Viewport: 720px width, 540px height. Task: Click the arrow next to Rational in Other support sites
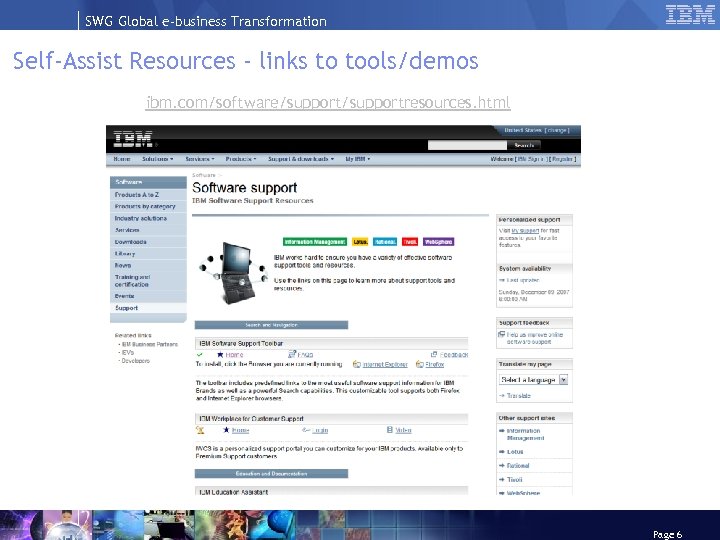(x=501, y=466)
